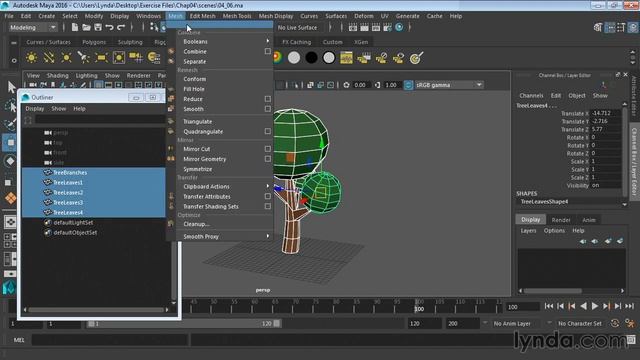640x360 pixels.
Task: Select the arrow Select tool
Action: tap(11, 87)
